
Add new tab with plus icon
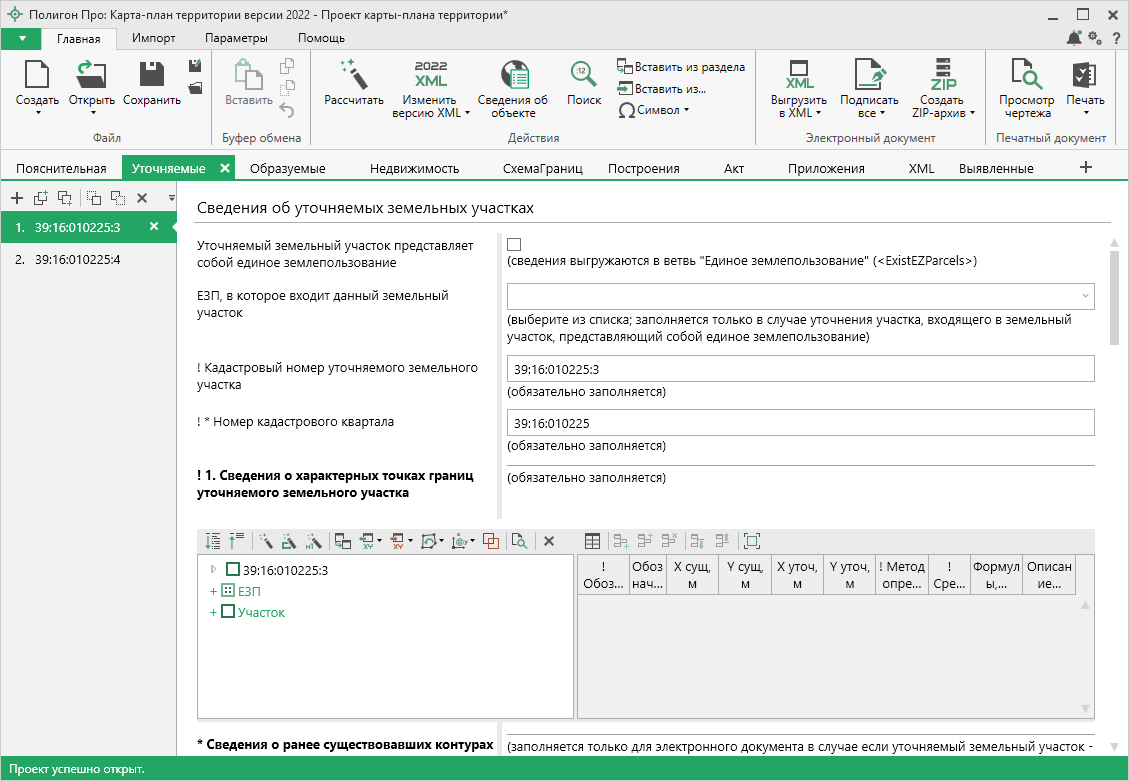(x=1086, y=168)
